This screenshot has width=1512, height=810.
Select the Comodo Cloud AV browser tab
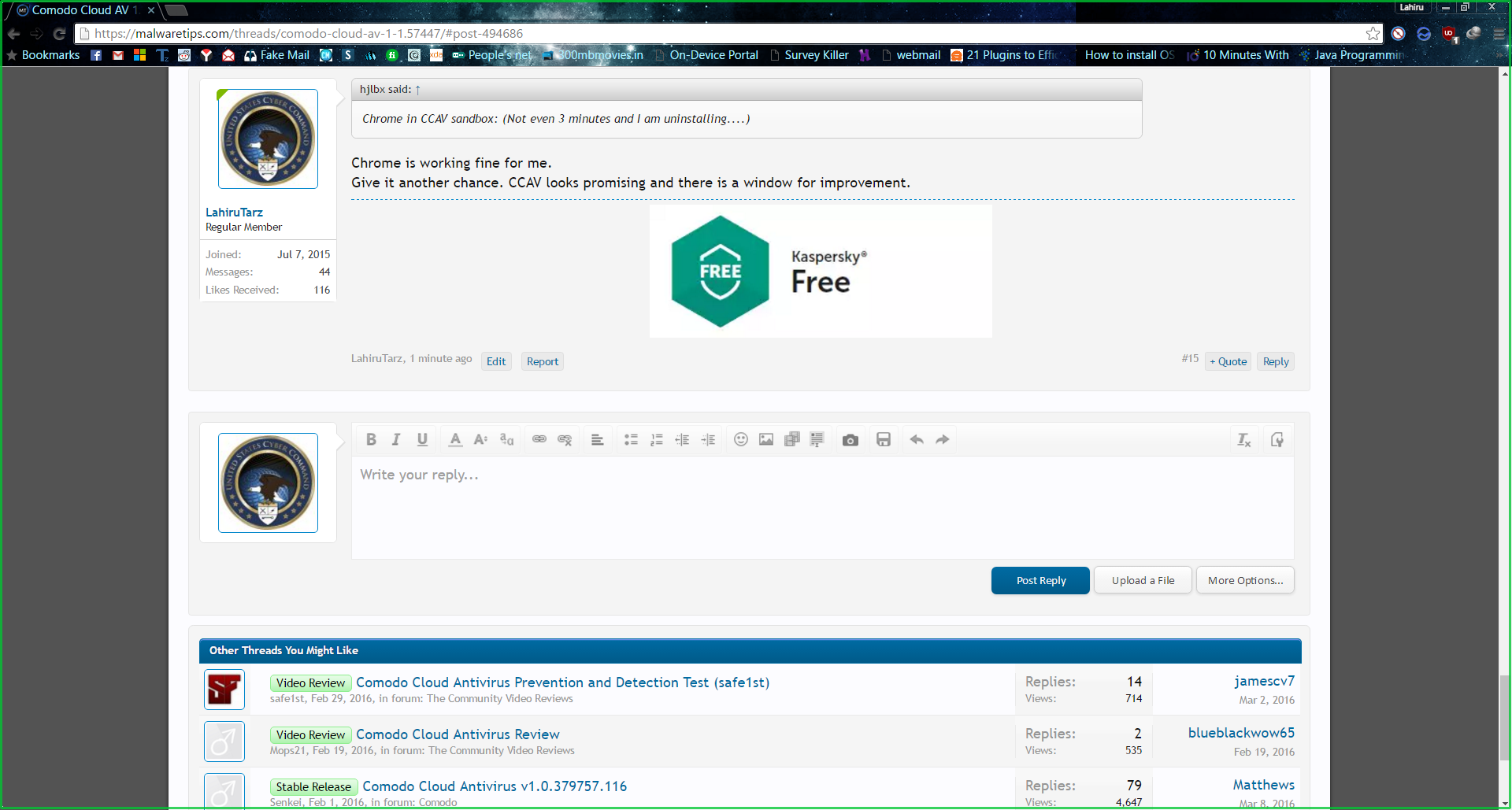(x=85, y=10)
